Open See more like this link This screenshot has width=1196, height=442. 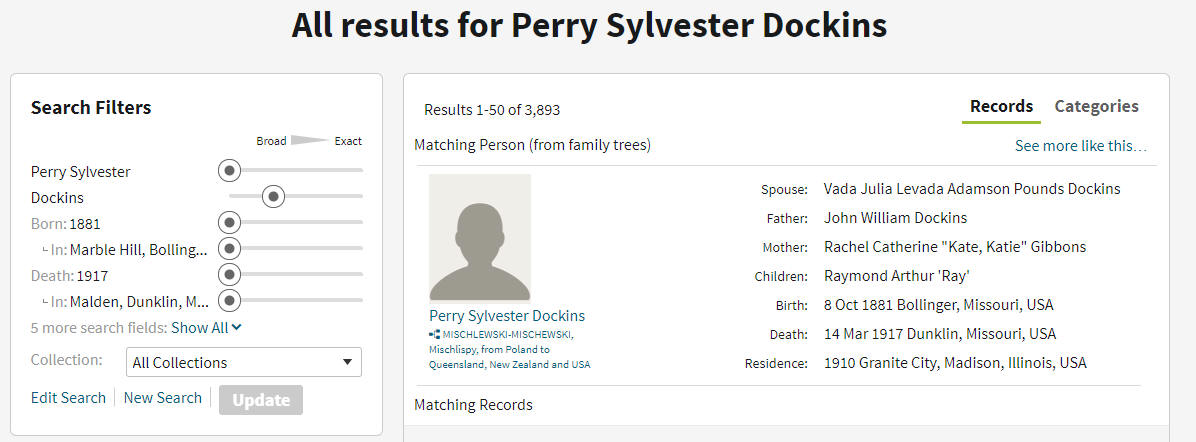(x=1080, y=146)
